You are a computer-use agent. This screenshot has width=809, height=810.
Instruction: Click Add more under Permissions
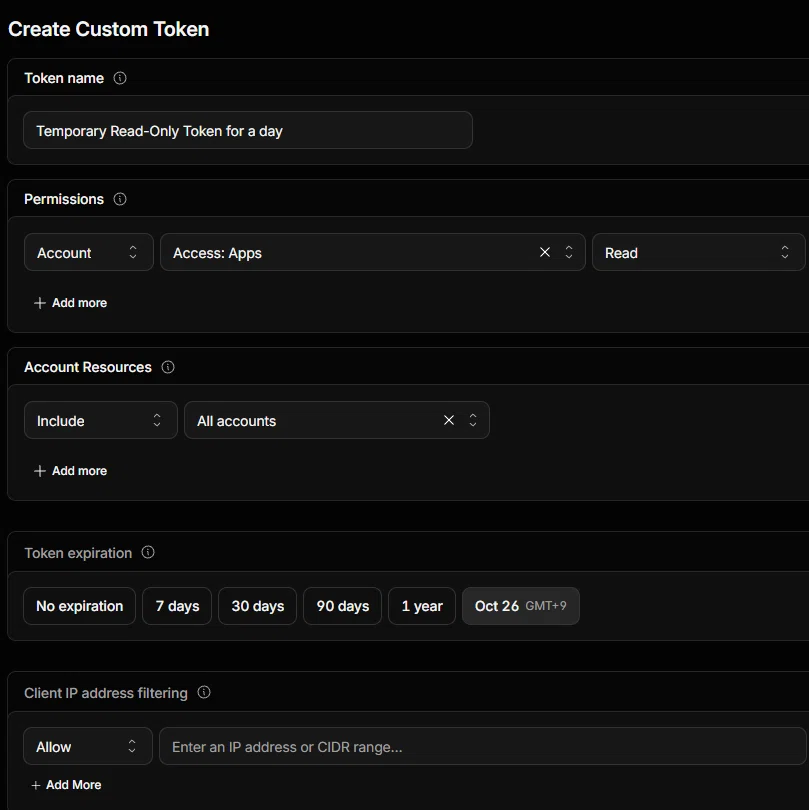click(x=70, y=303)
